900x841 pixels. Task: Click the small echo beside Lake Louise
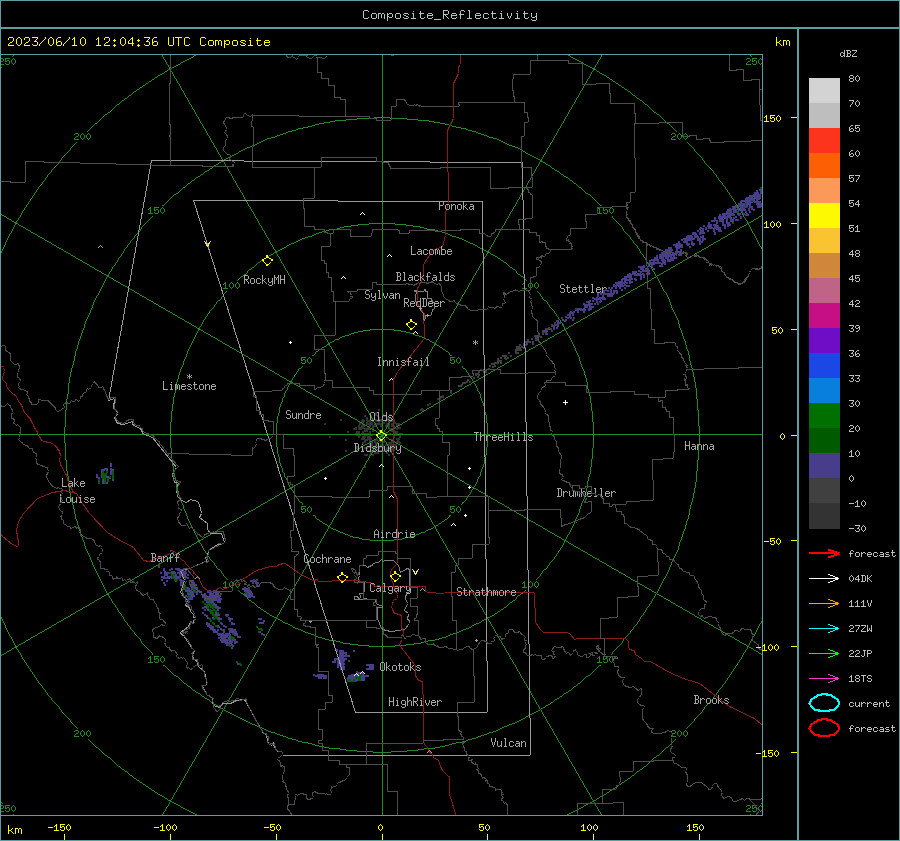(x=106, y=474)
